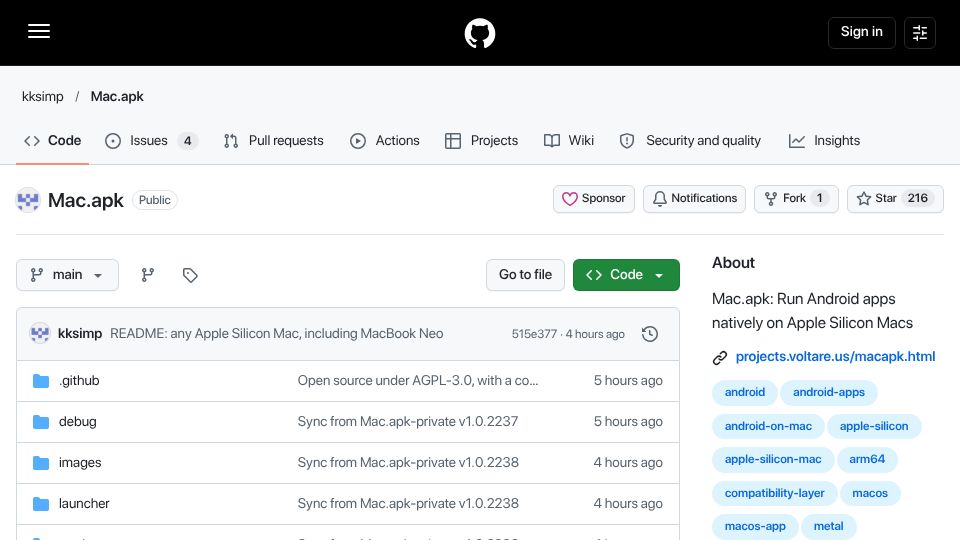The image size is (960, 540).
Task: Expand the green Code dropdown
Action: tap(626, 275)
